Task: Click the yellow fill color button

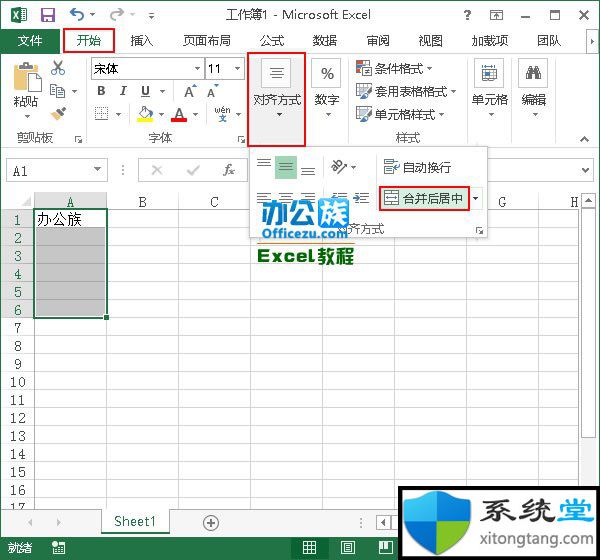Action: 145,114
